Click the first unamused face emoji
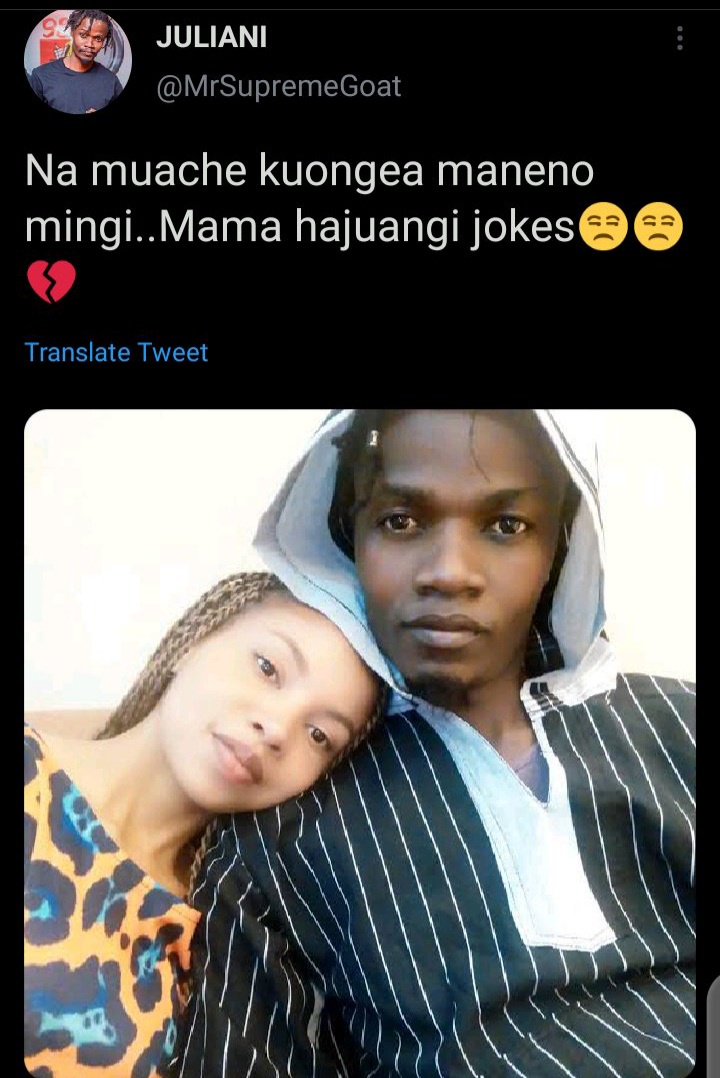Image resolution: width=720 pixels, height=1078 pixels. click(x=603, y=229)
